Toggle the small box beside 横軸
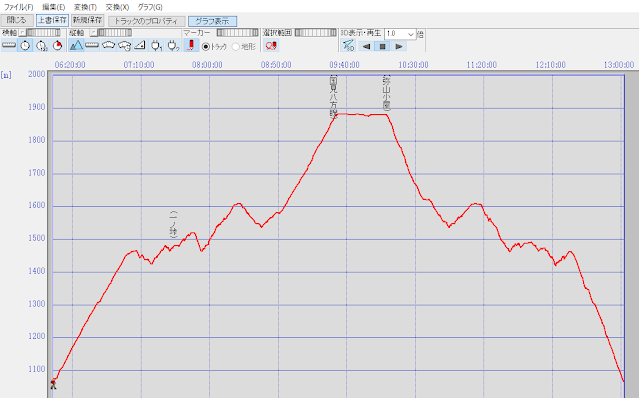This screenshot has height=398, width=639. point(22,33)
